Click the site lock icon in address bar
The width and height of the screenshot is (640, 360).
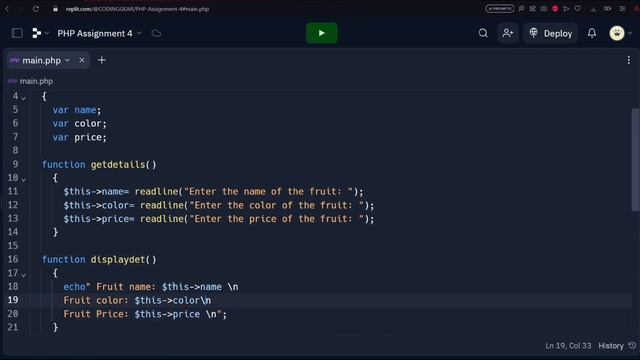[55, 9]
